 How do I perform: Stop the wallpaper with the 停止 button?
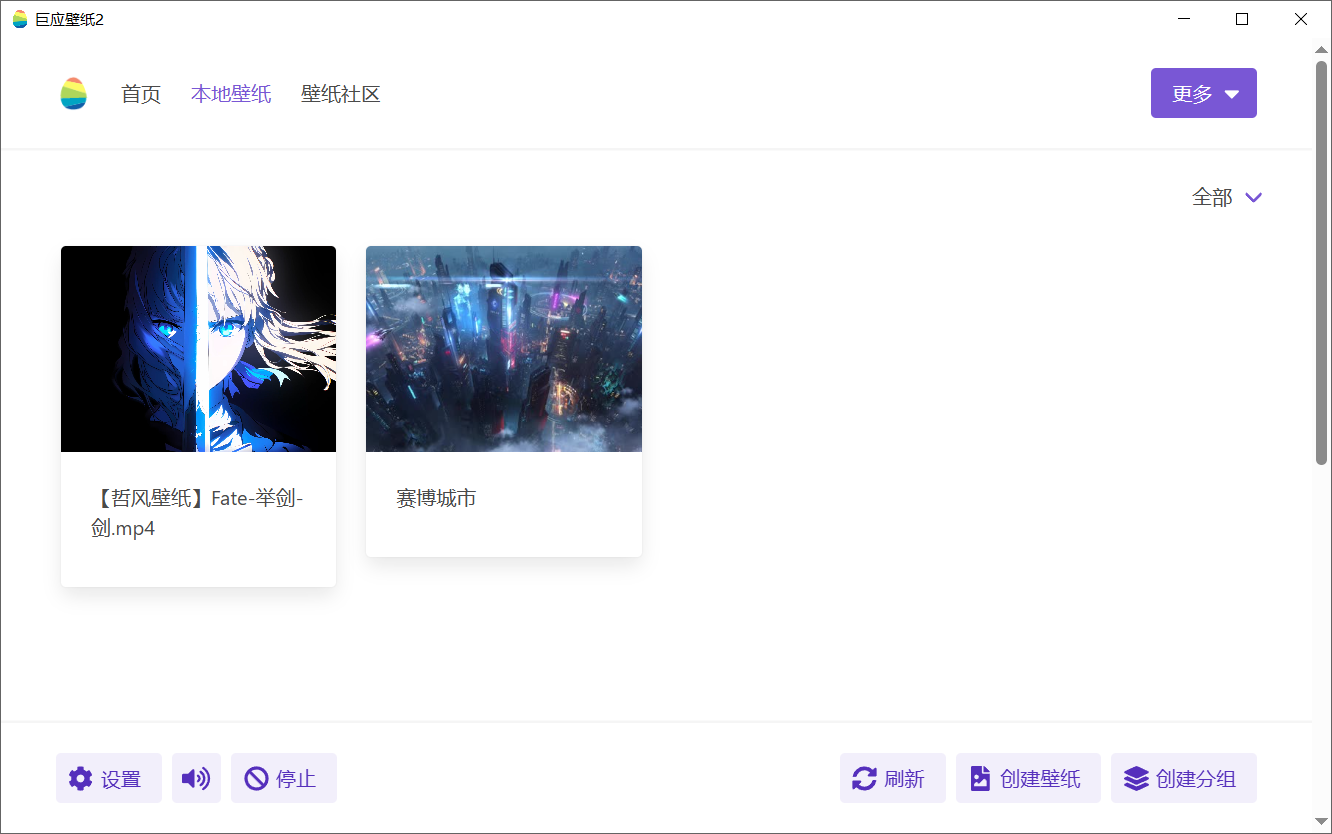click(x=284, y=778)
